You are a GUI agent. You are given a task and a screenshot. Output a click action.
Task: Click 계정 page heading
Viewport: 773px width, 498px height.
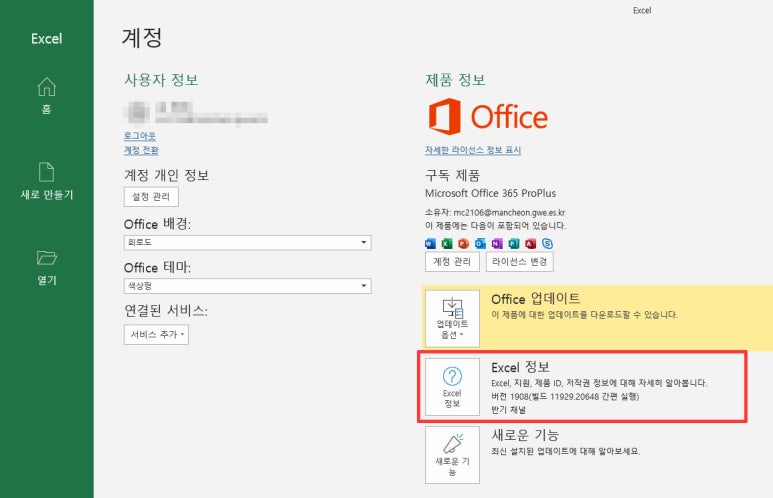142,37
